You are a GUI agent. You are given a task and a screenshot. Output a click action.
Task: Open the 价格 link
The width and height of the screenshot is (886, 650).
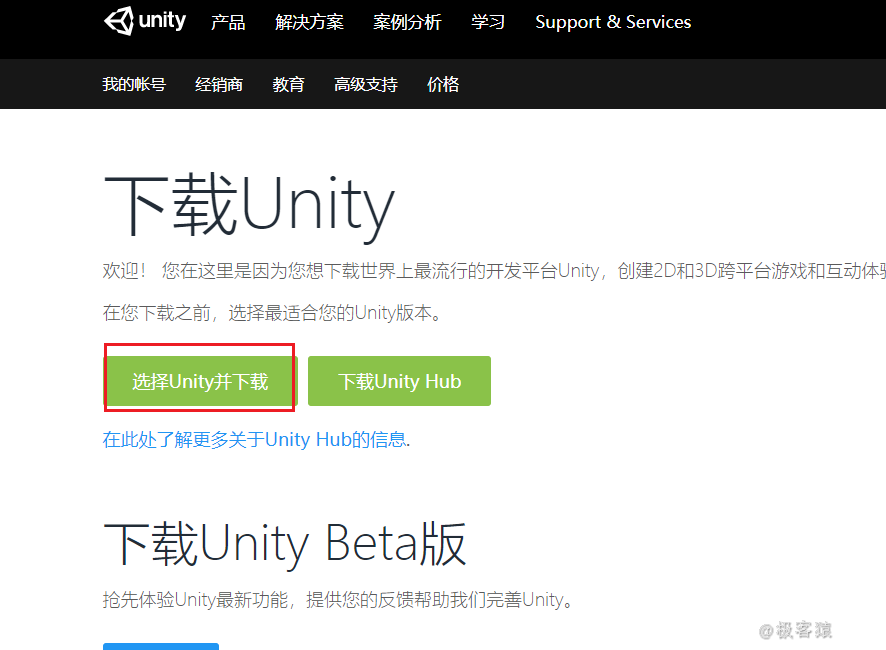[x=443, y=84]
